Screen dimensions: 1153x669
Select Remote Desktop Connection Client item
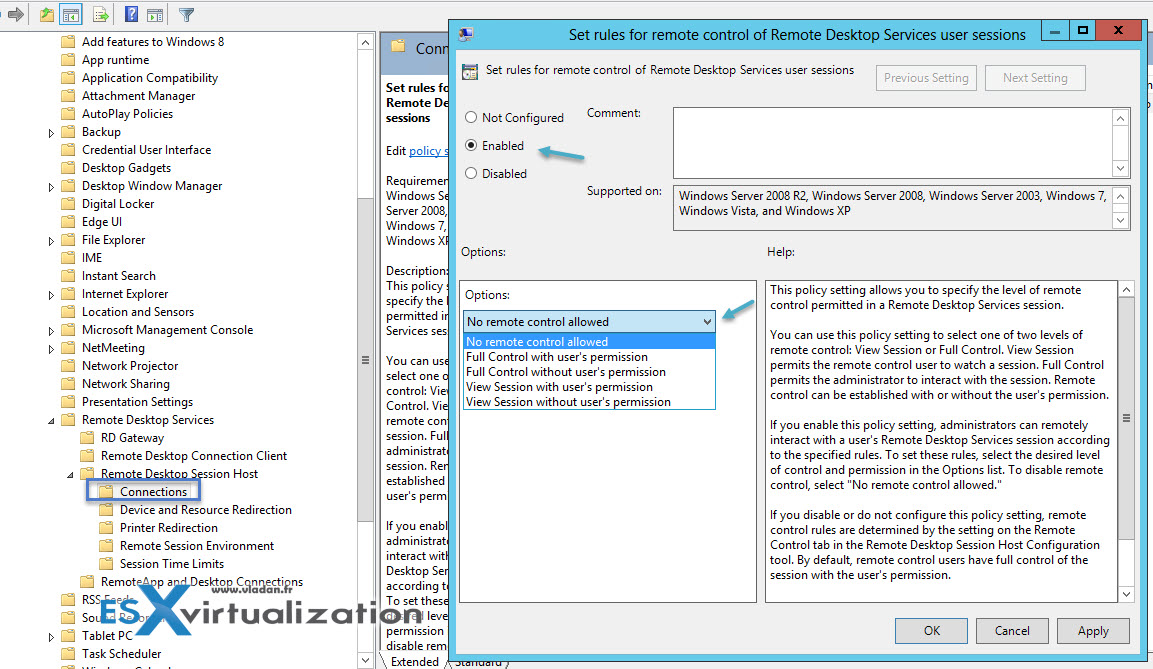(193, 456)
